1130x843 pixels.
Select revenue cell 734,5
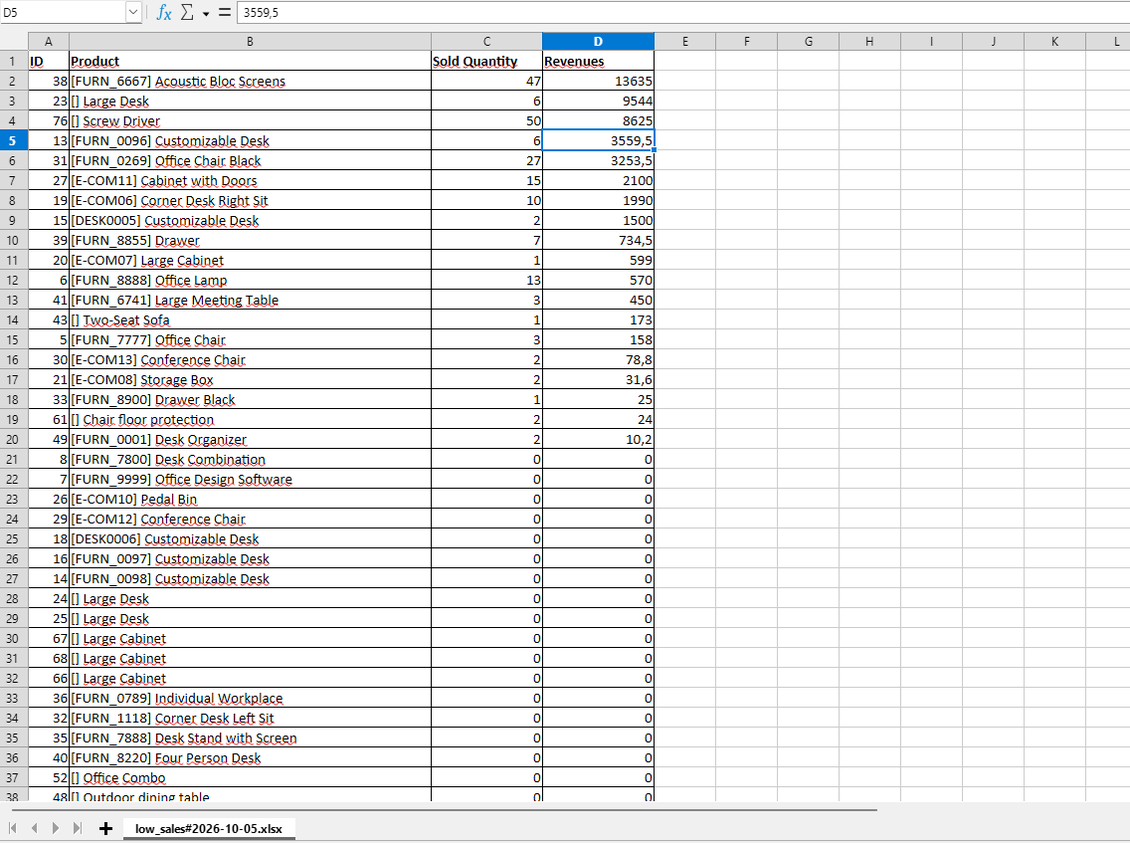[598, 240]
